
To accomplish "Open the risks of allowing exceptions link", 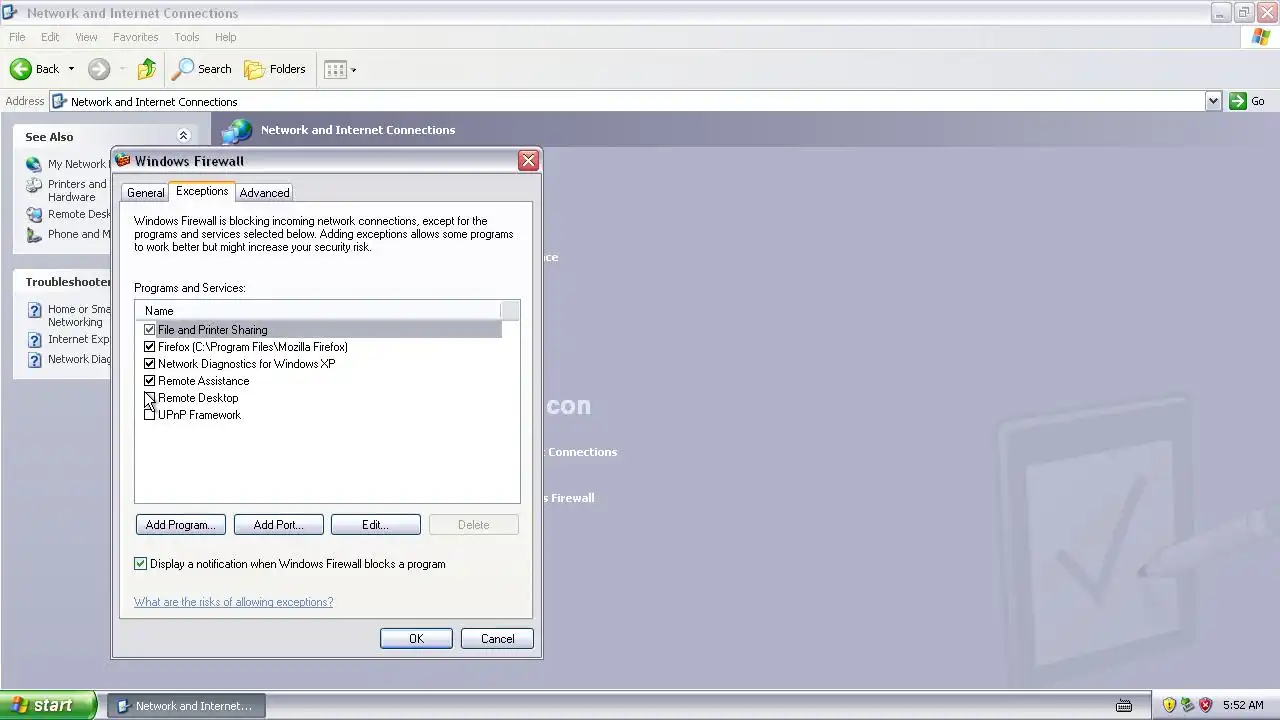I will click(x=233, y=602).
